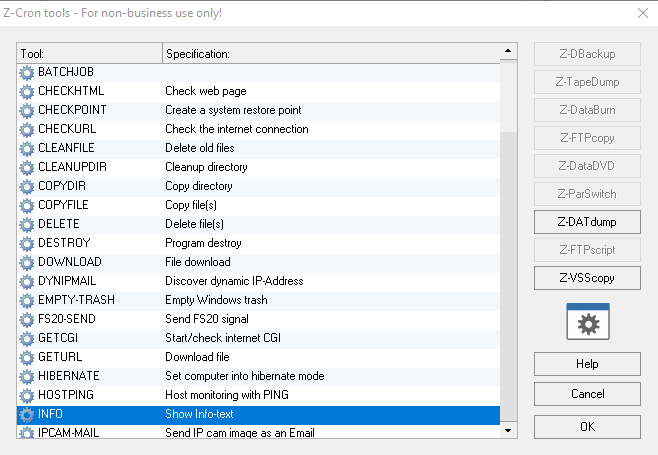Image resolution: width=658 pixels, height=455 pixels.
Task: Click the gear icon beside GETCGI
Action: (26, 338)
